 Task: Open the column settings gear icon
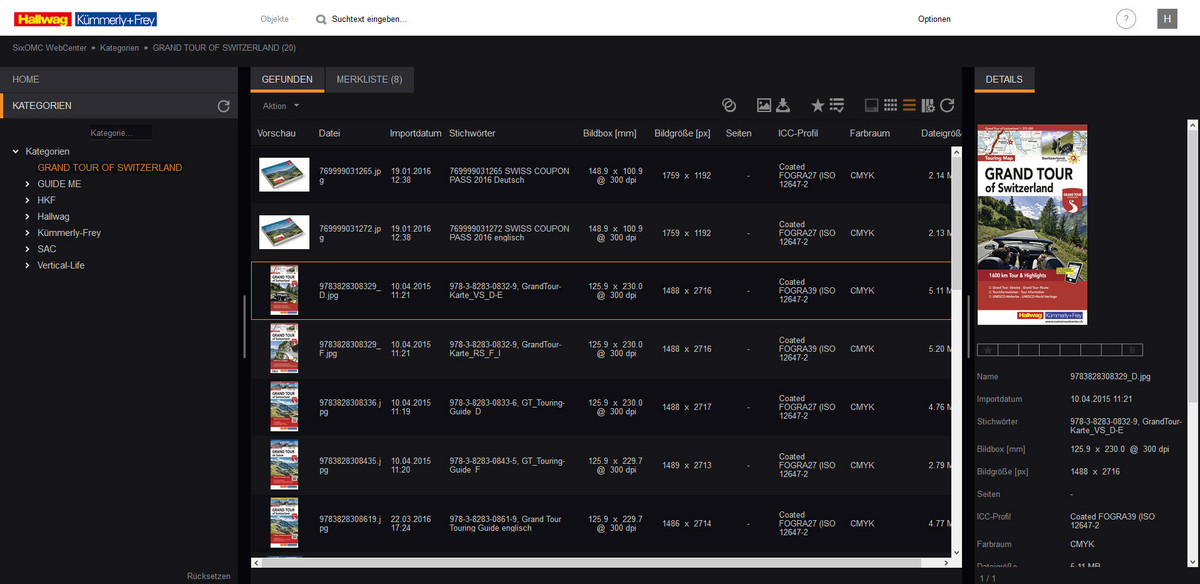click(x=928, y=105)
